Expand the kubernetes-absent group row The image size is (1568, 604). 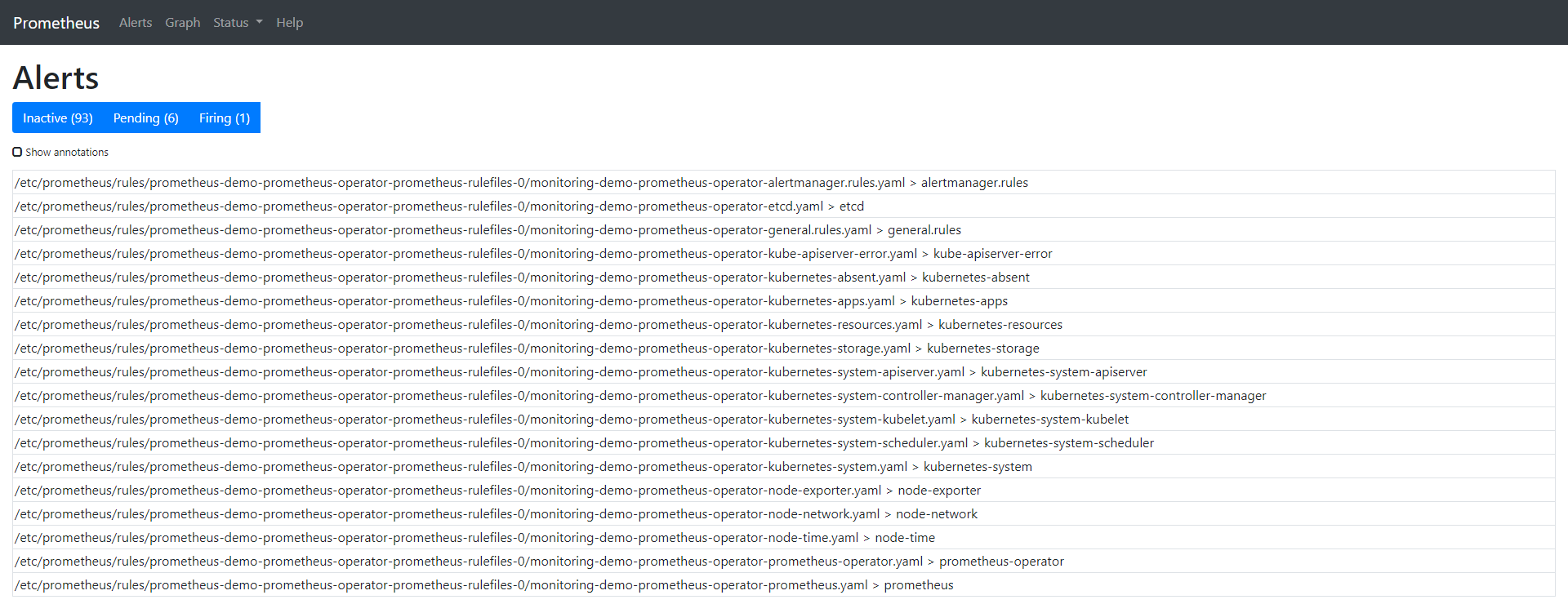pyautogui.click(x=784, y=278)
